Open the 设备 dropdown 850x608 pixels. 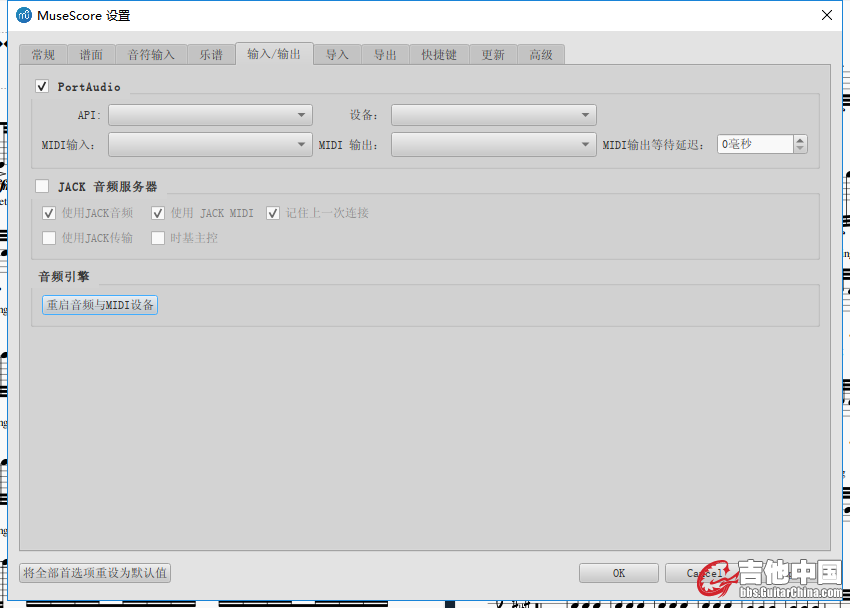tap(494, 115)
